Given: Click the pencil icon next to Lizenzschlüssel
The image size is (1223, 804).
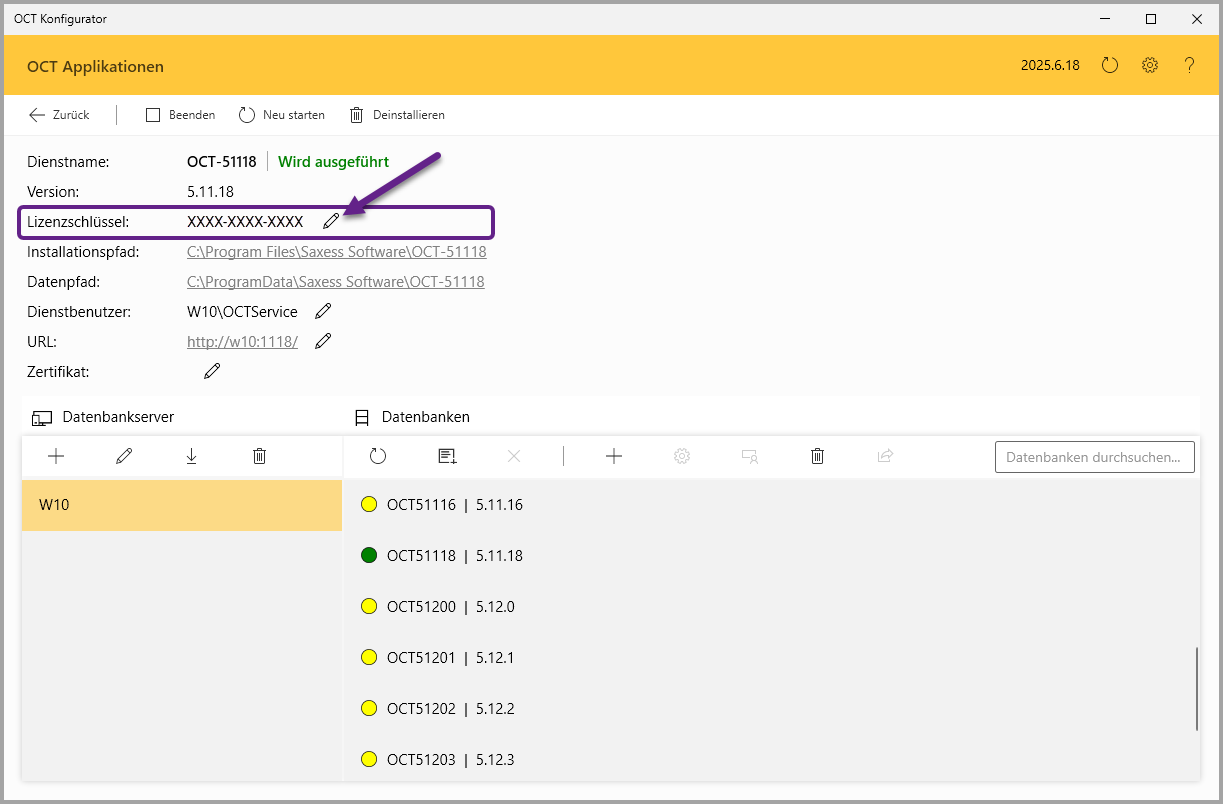Looking at the screenshot, I should (x=331, y=222).
